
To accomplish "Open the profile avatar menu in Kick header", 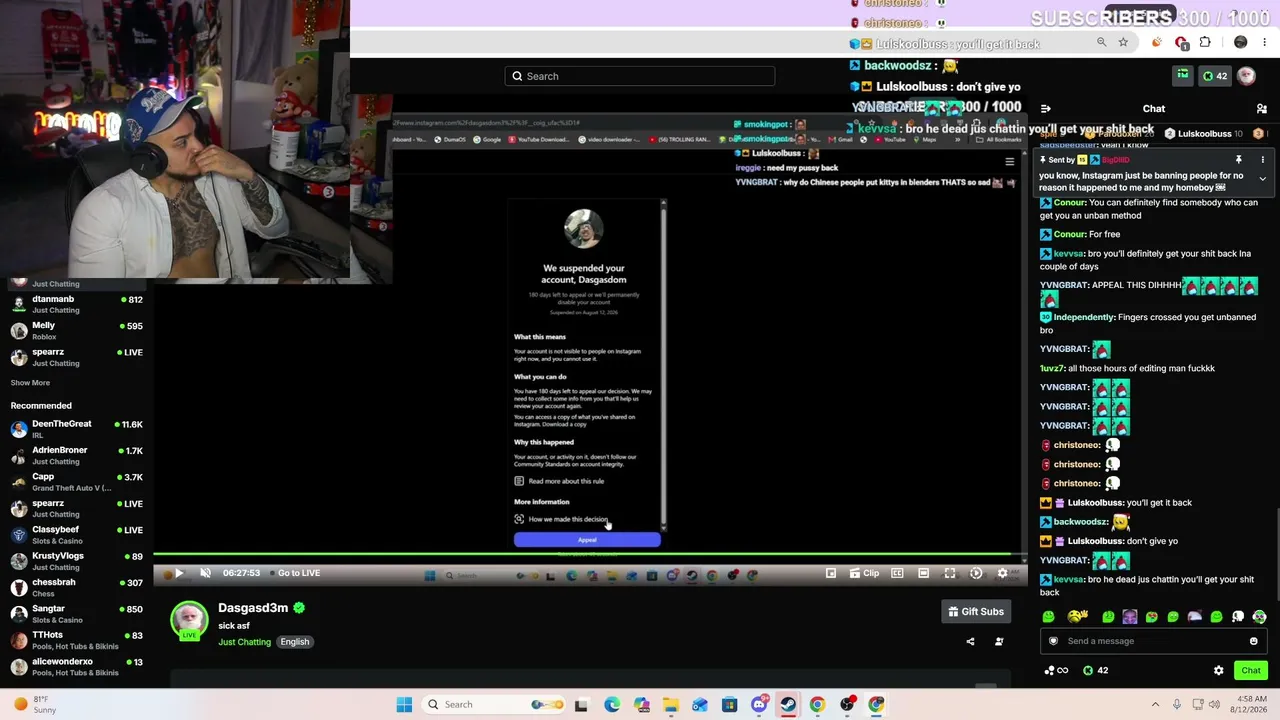I will click(1246, 76).
